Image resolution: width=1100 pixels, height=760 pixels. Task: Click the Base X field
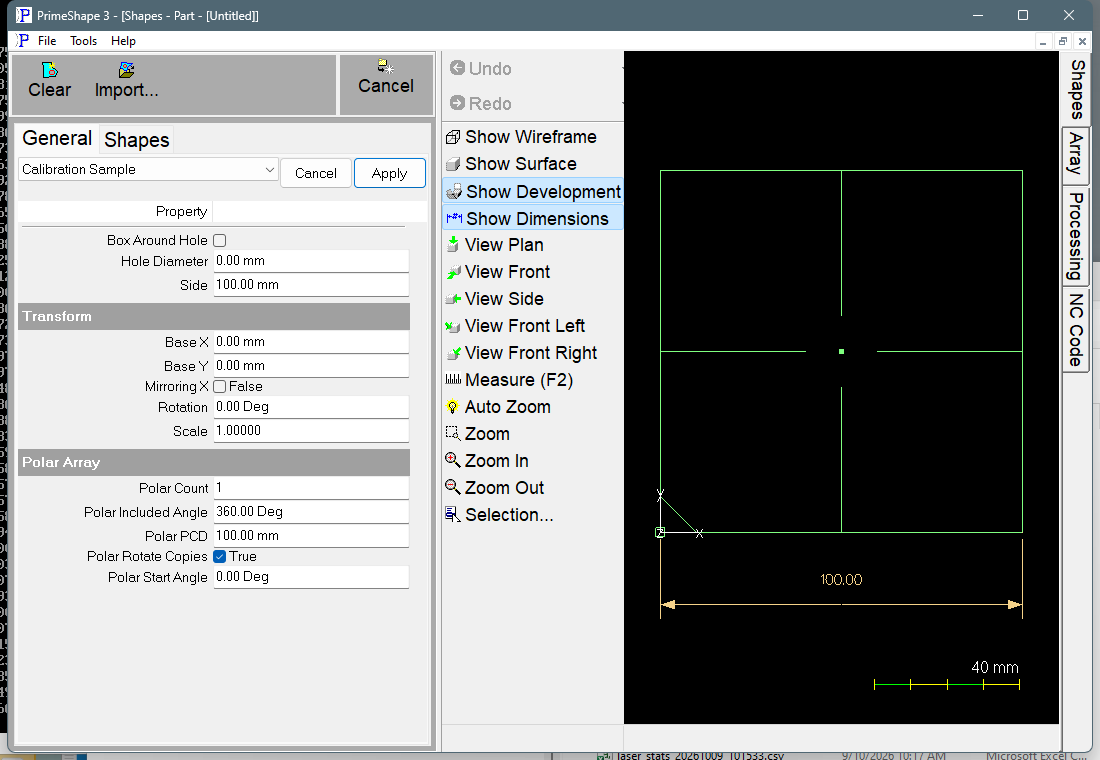pyautogui.click(x=311, y=342)
